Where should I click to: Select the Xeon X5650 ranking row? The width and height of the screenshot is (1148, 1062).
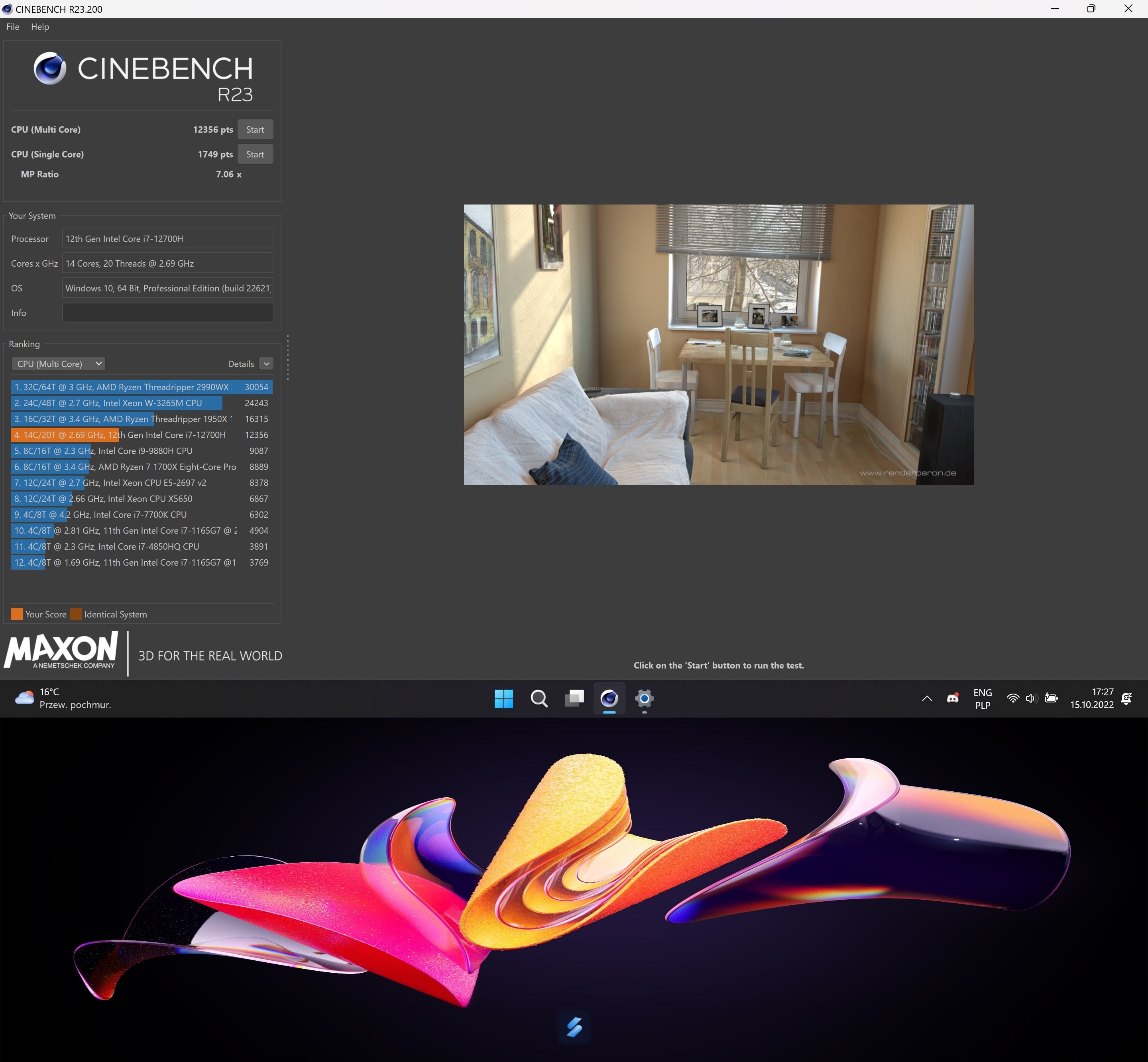click(x=142, y=499)
